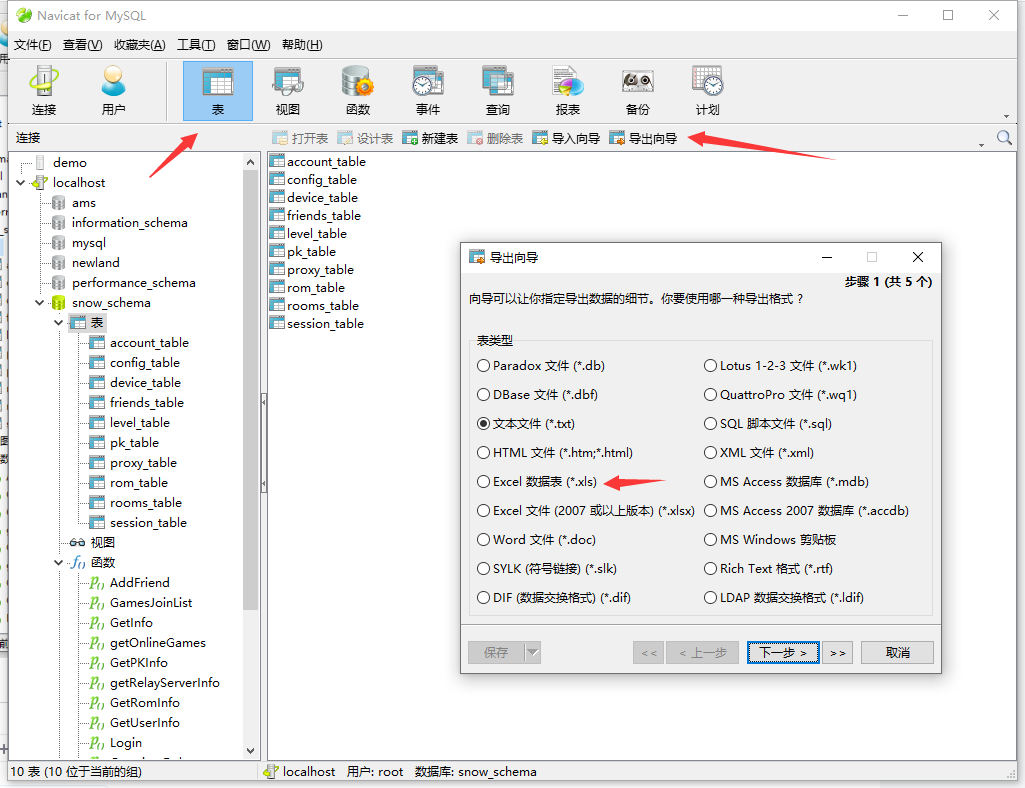1025x788 pixels.
Task: Switch to 视图 views icon
Action: (288, 91)
